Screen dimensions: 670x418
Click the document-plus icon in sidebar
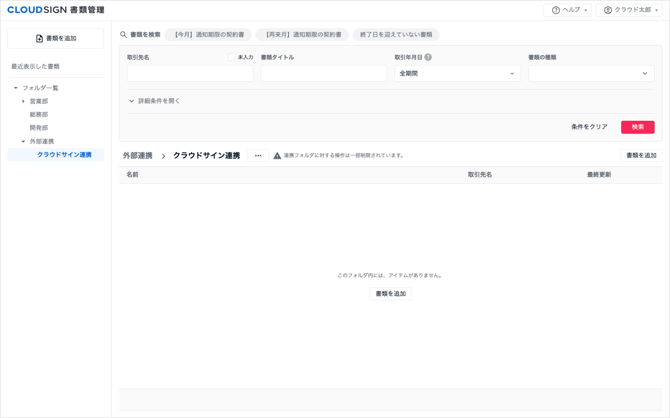coord(39,38)
